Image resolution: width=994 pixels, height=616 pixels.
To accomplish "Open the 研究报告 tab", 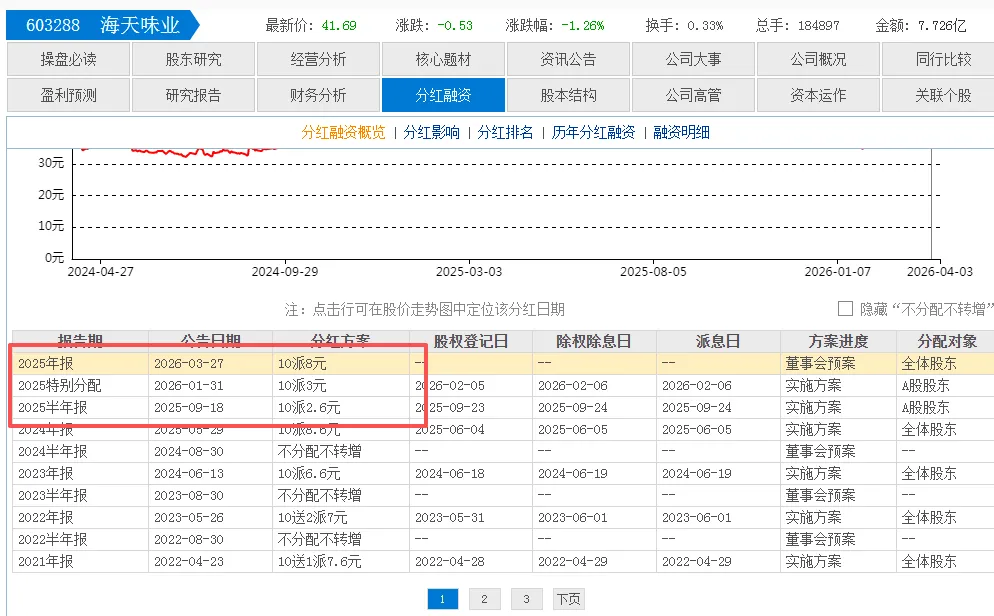I will (x=193, y=95).
